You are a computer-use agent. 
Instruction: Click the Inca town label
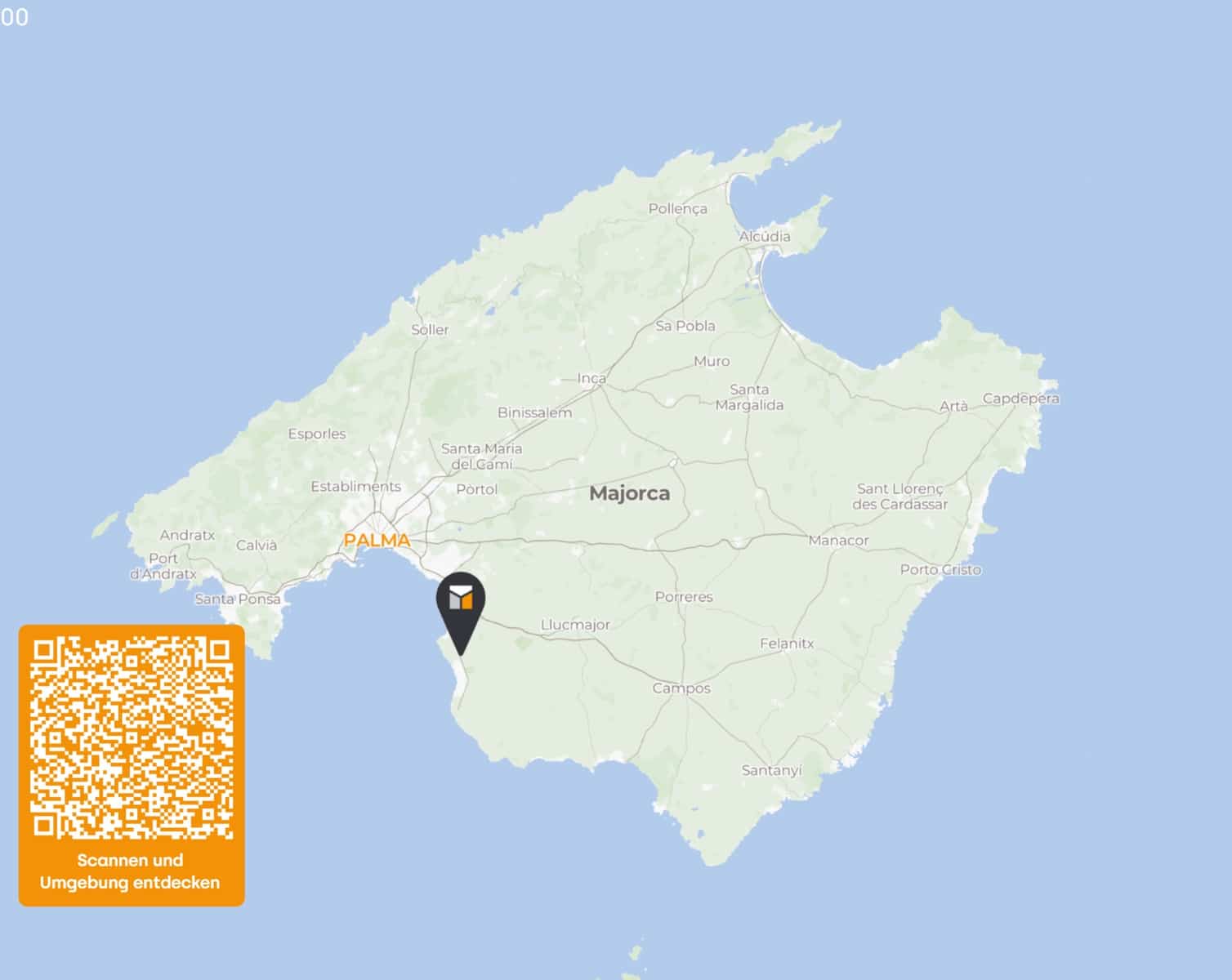coord(591,378)
